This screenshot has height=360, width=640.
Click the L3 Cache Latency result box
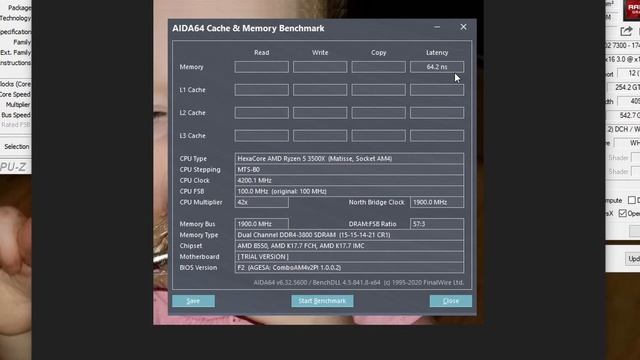click(x=437, y=136)
